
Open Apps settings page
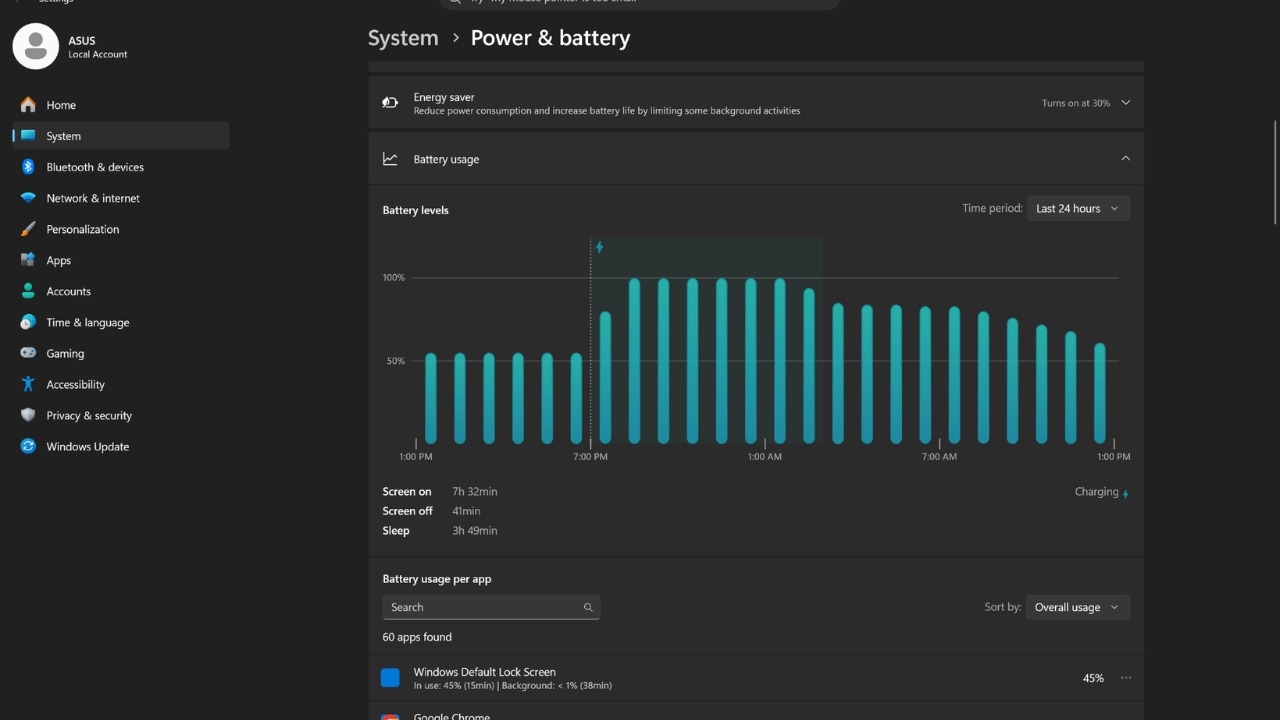(x=121, y=260)
